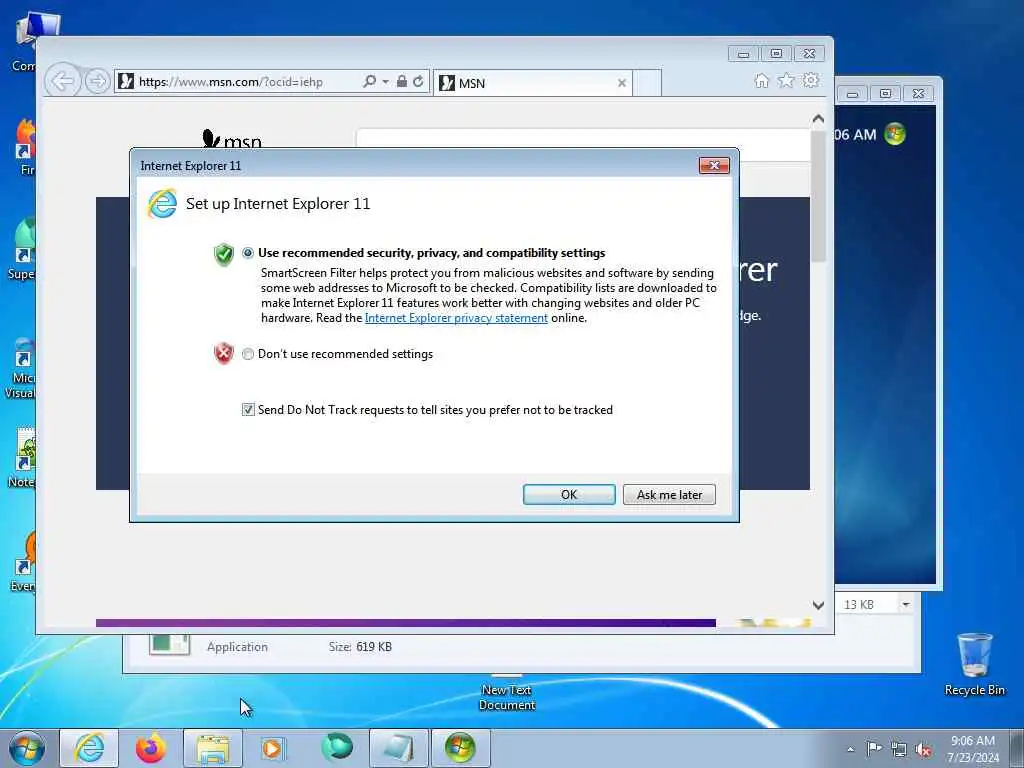1024x768 pixels.
Task: Close the Internet Explorer 11 setup dialog
Action: (x=714, y=165)
